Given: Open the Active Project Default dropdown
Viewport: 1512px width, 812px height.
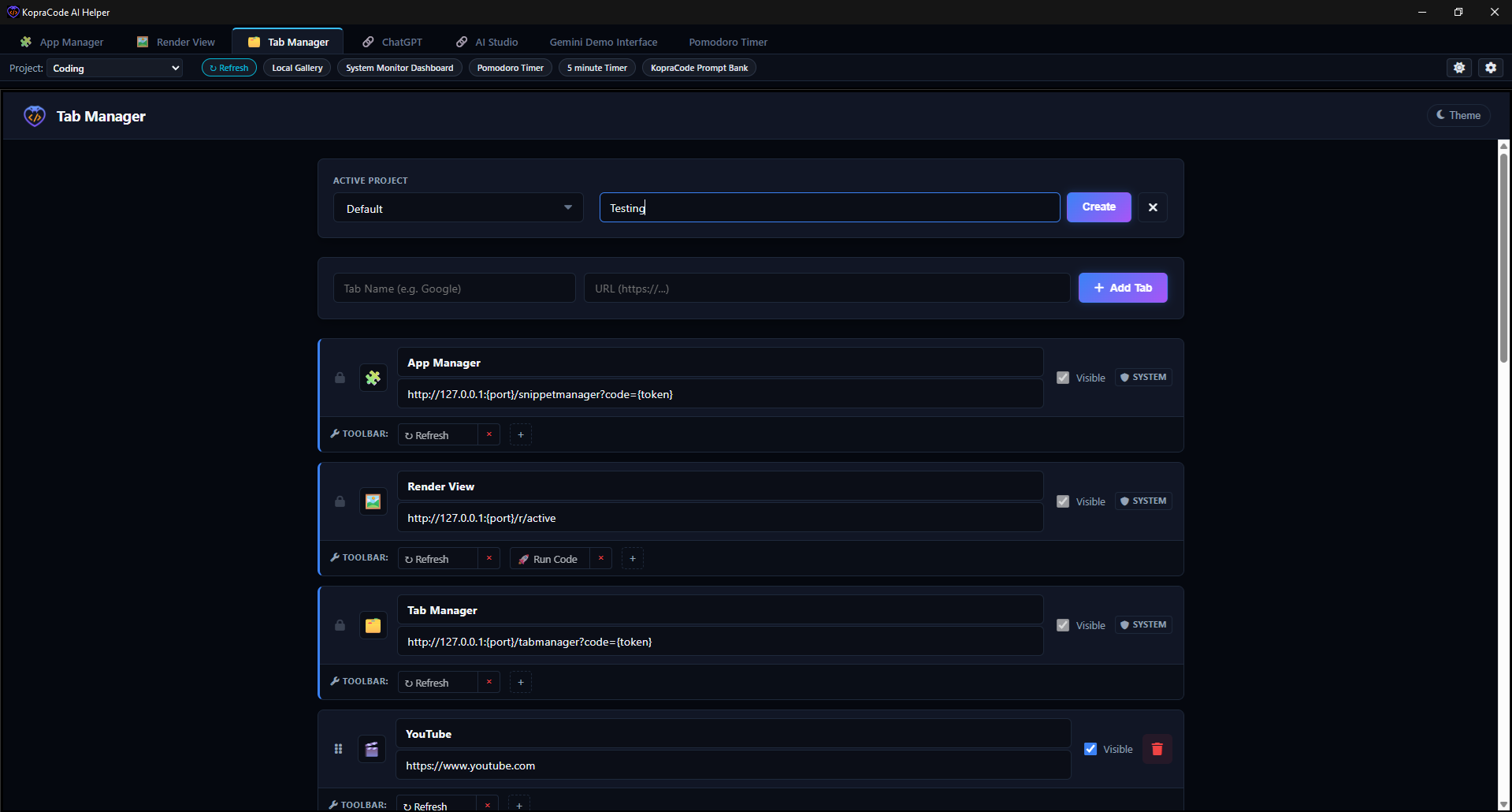Looking at the screenshot, I should [458, 208].
